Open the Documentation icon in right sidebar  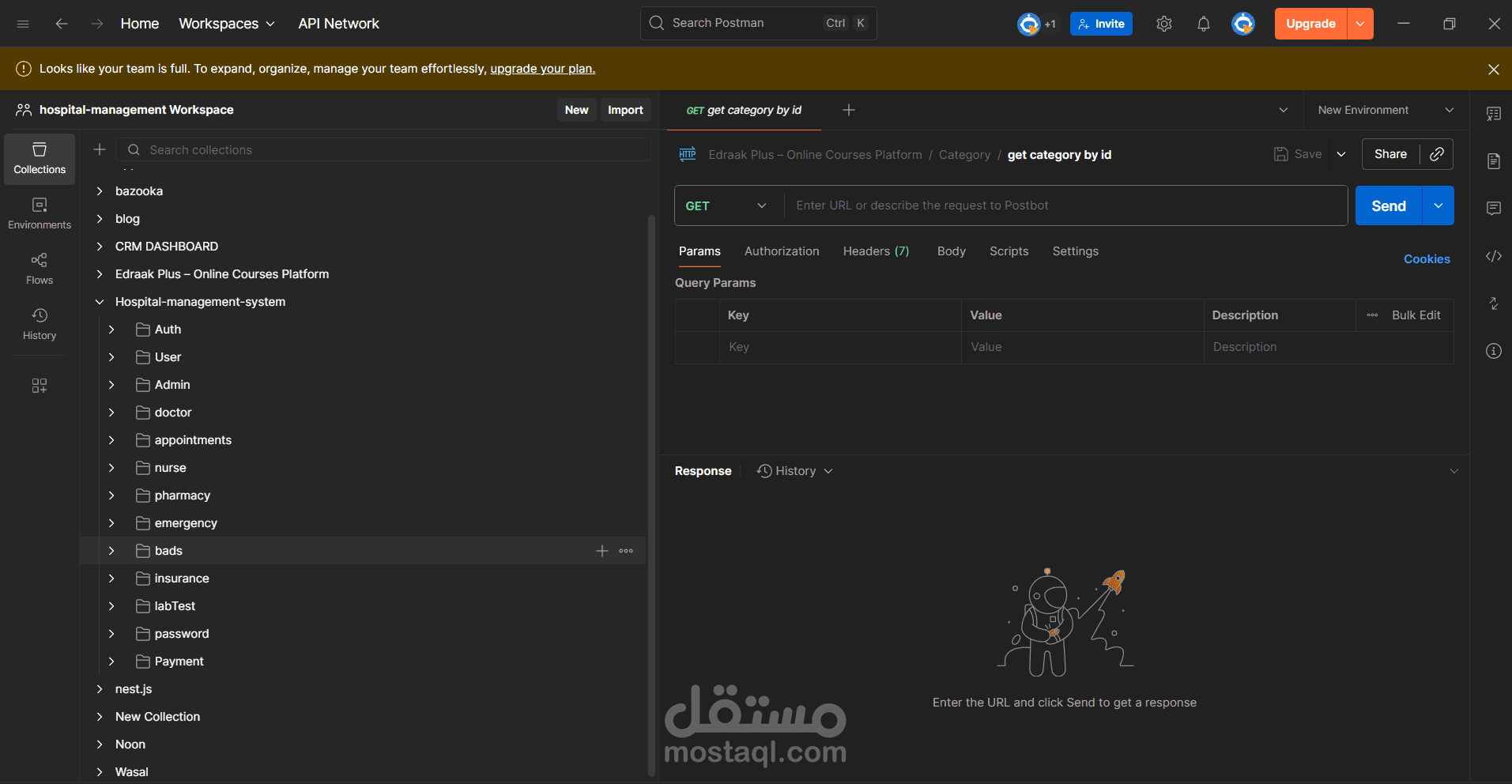pyautogui.click(x=1493, y=161)
